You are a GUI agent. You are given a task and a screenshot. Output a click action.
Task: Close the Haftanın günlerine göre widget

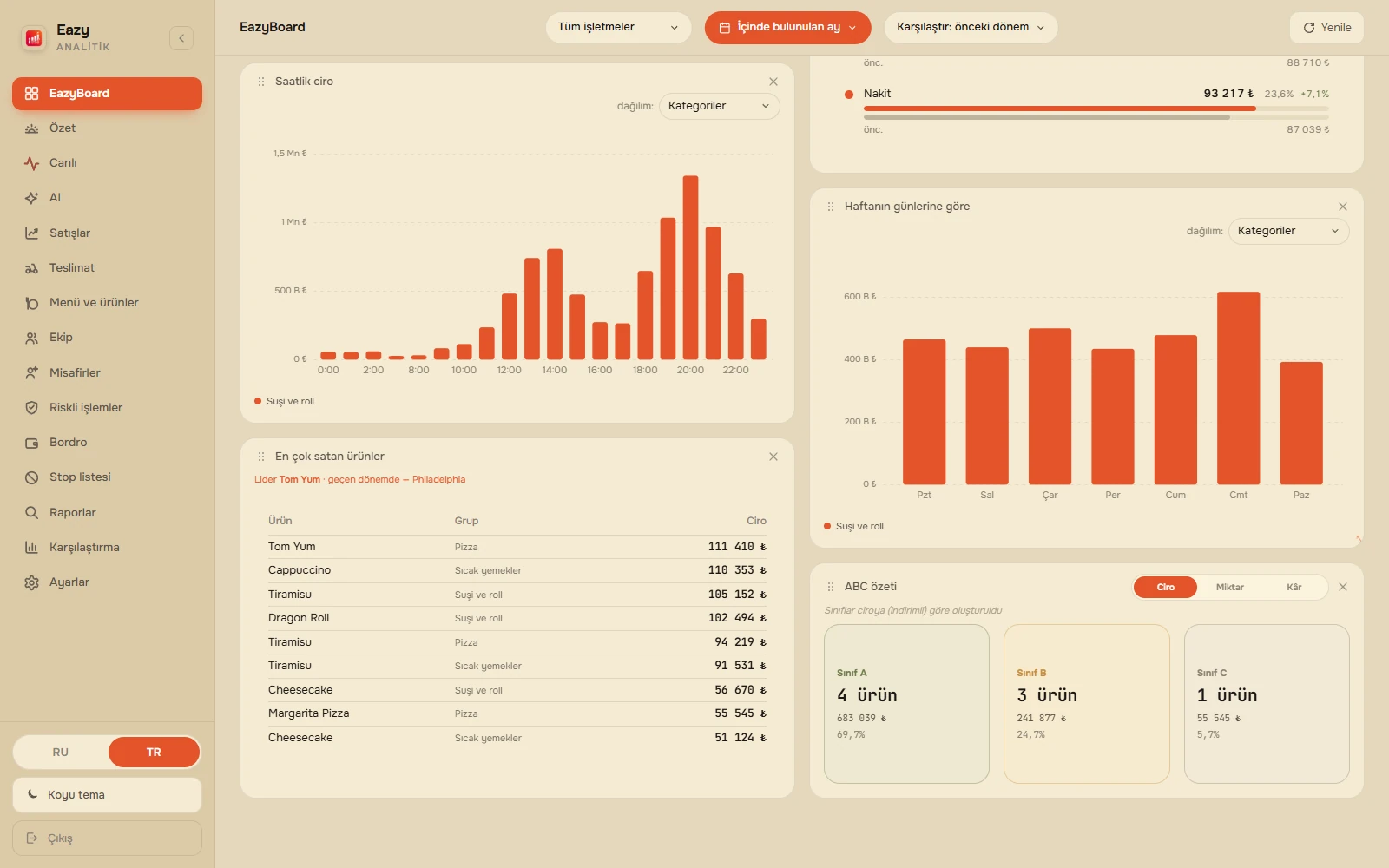[x=1343, y=207]
